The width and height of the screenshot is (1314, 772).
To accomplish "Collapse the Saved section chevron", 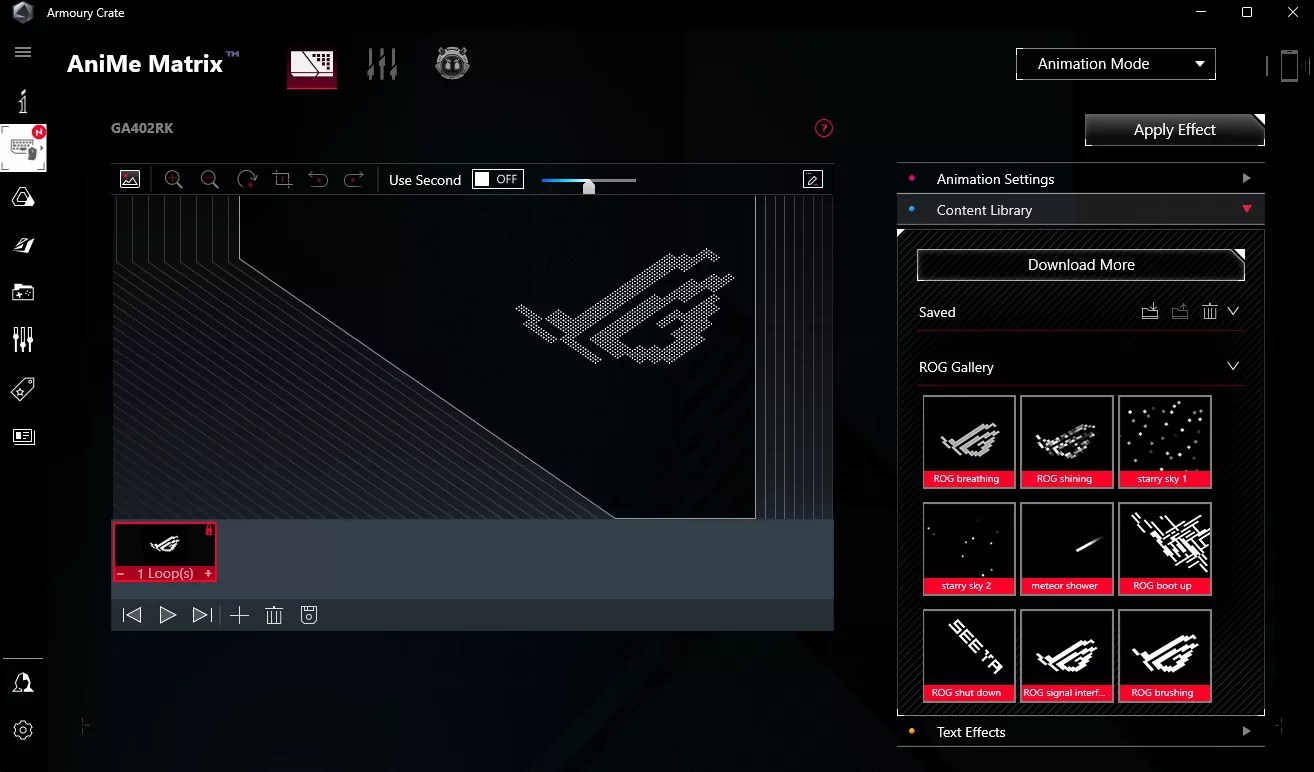I will click(1233, 312).
